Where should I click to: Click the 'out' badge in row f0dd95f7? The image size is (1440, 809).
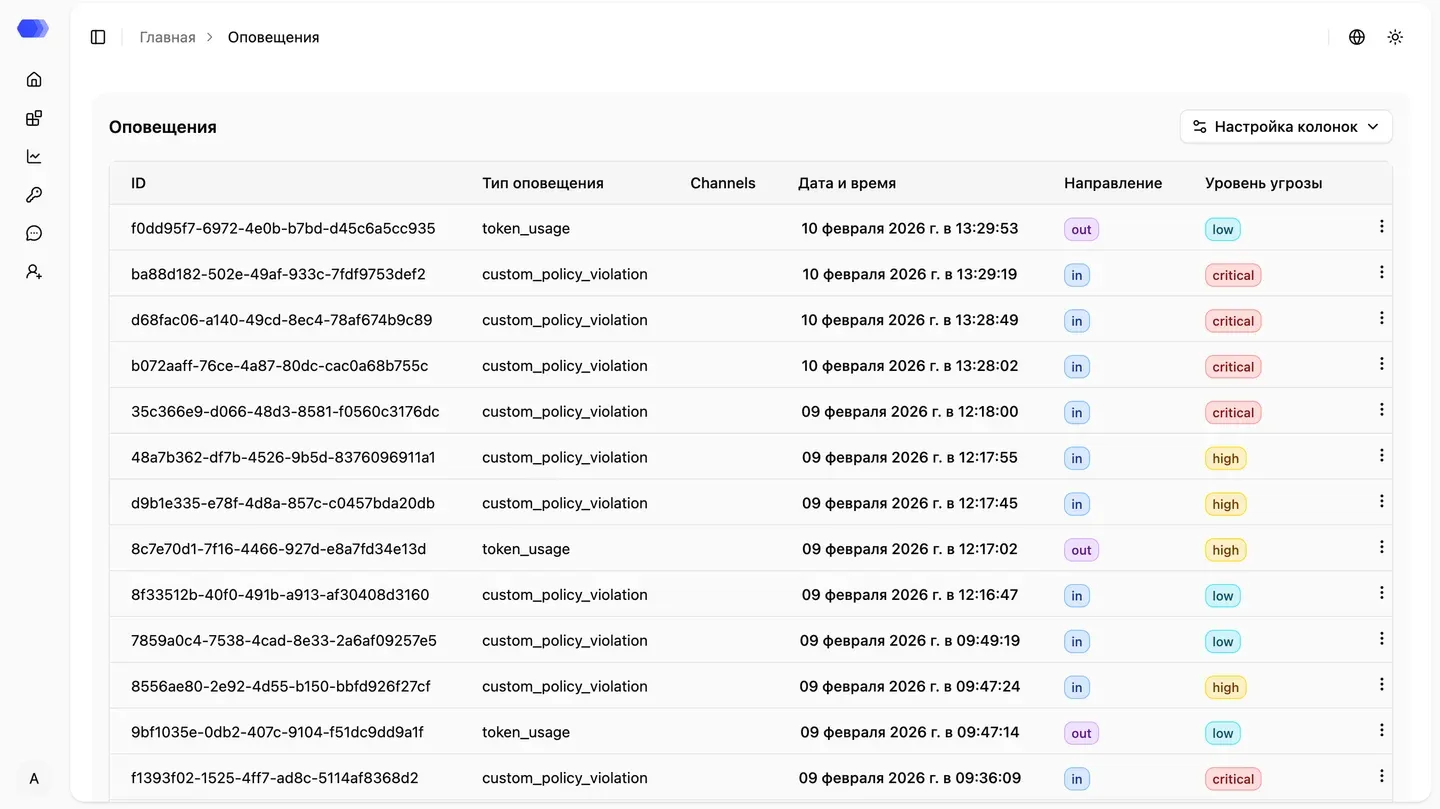[x=1081, y=229]
